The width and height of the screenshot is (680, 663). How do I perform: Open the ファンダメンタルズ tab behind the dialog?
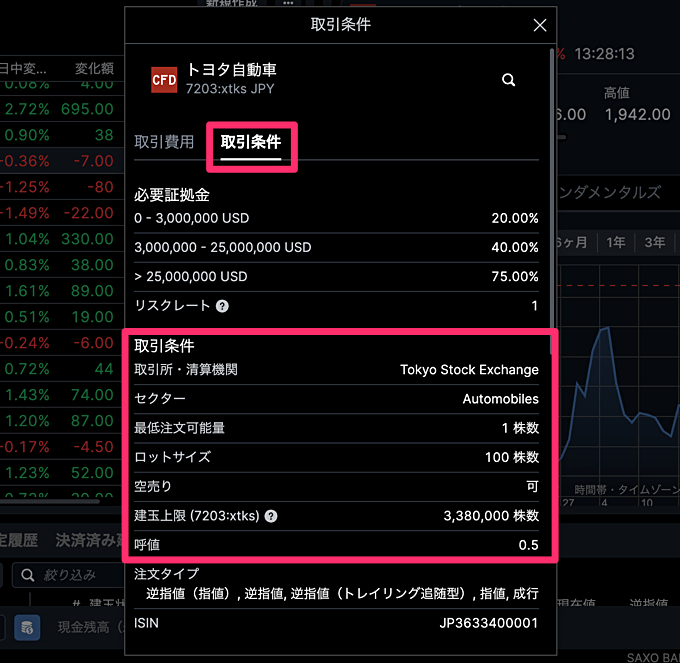point(609,192)
